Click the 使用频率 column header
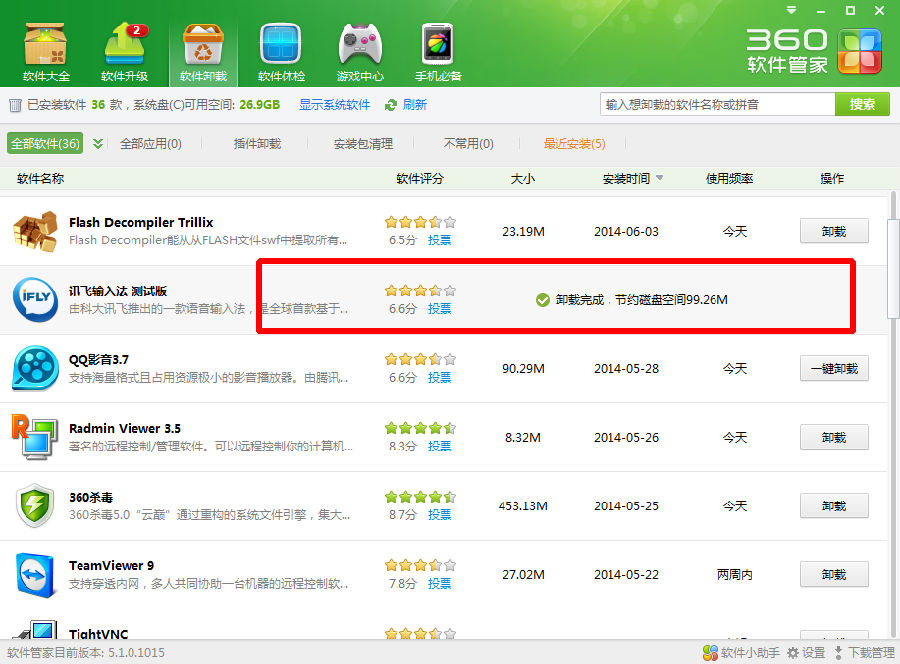Viewport: 900px width, 664px height. point(730,178)
